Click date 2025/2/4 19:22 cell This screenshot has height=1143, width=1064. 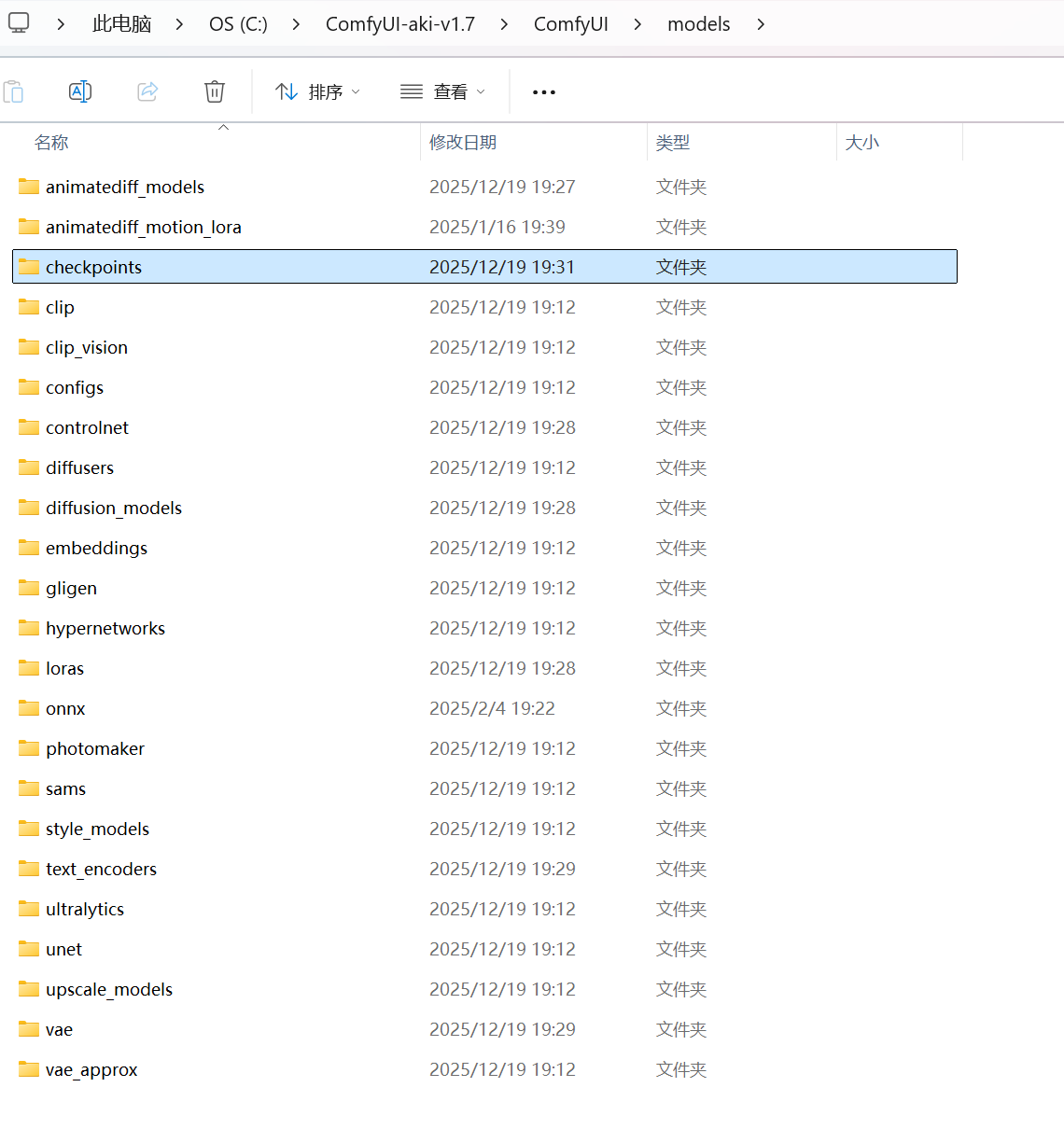(492, 708)
